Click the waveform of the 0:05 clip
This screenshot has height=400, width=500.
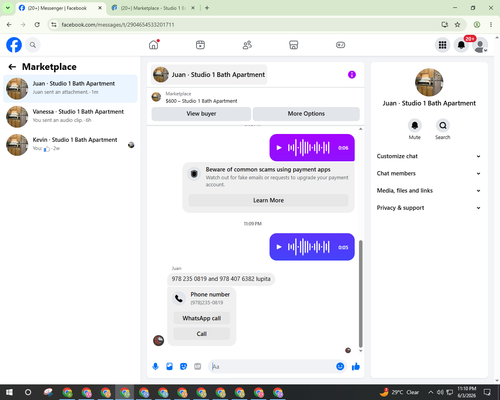pyautogui.click(x=309, y=247)
